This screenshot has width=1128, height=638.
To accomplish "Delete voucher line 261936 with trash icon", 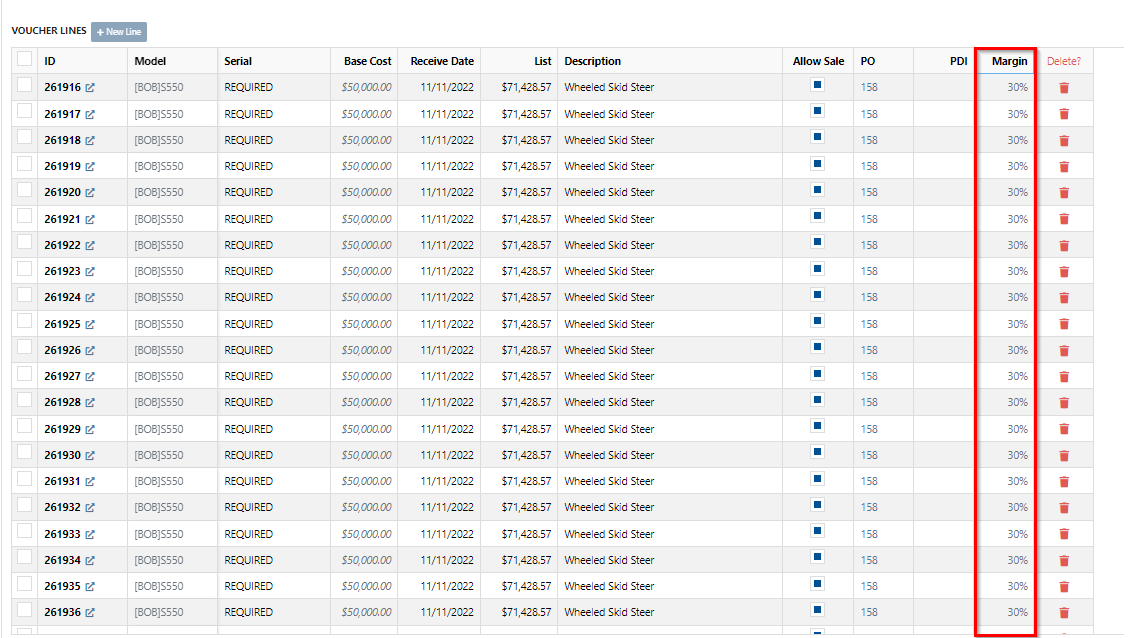I will (x=1064, y=613).
